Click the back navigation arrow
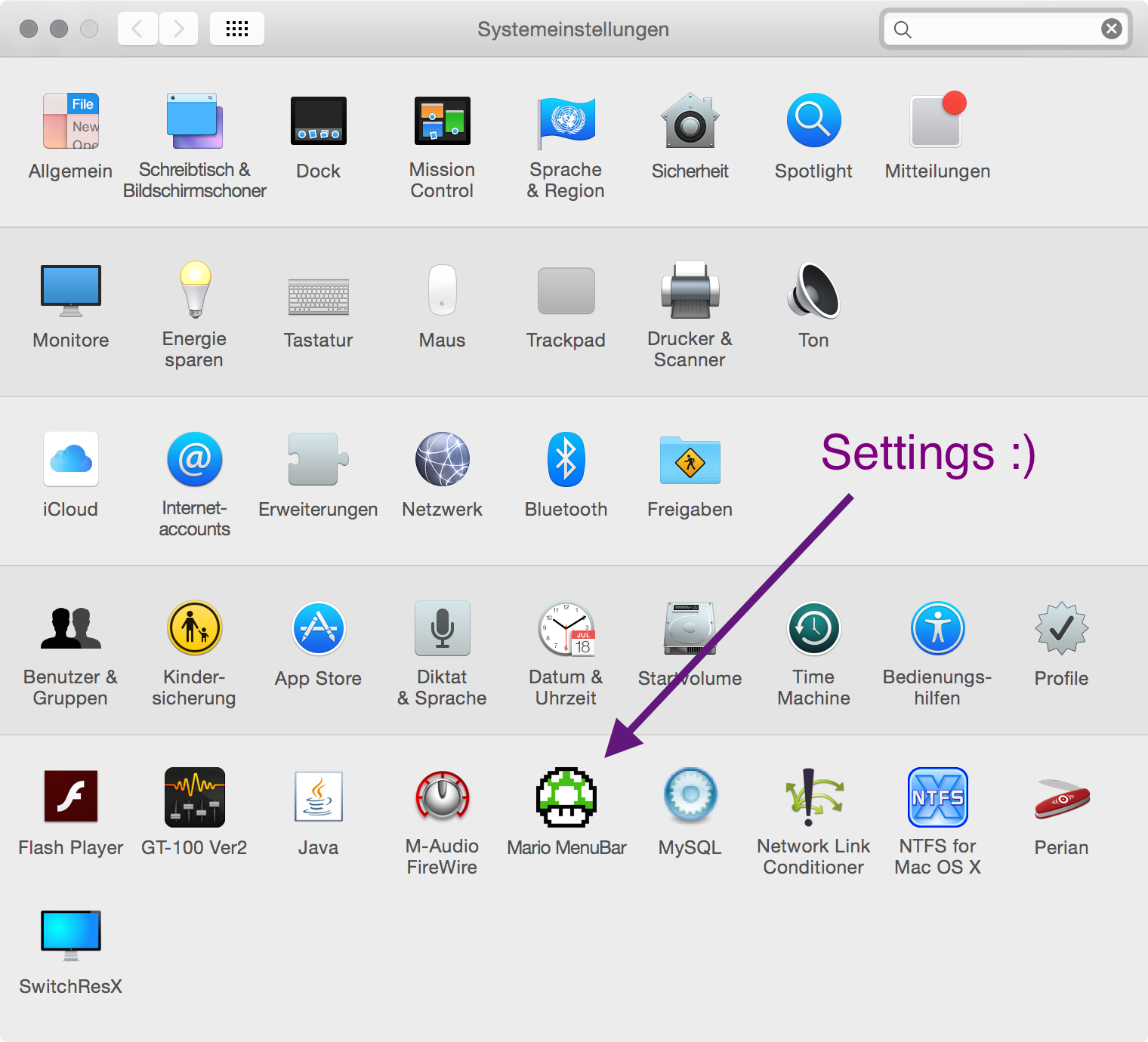This screenshot has height=1042, width=1148. tap(137, 29)
